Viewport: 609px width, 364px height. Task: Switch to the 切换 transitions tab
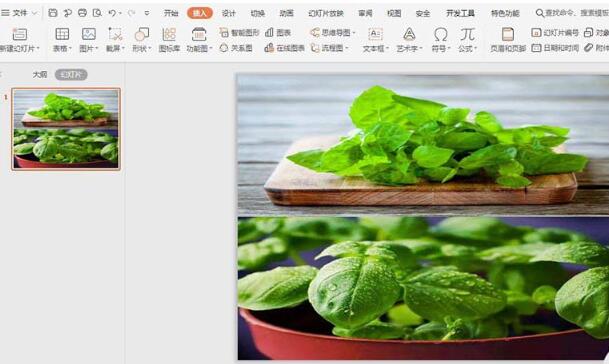(258, 13)
